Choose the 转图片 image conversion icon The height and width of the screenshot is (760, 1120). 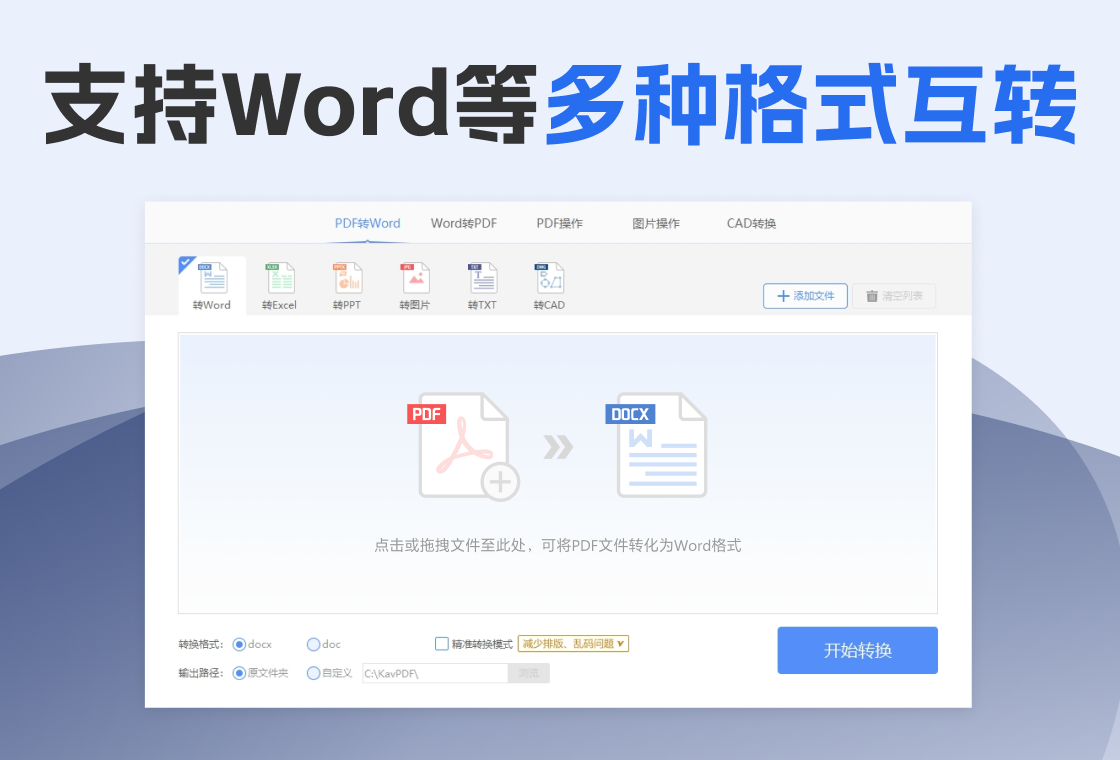(x=415, y=286)
